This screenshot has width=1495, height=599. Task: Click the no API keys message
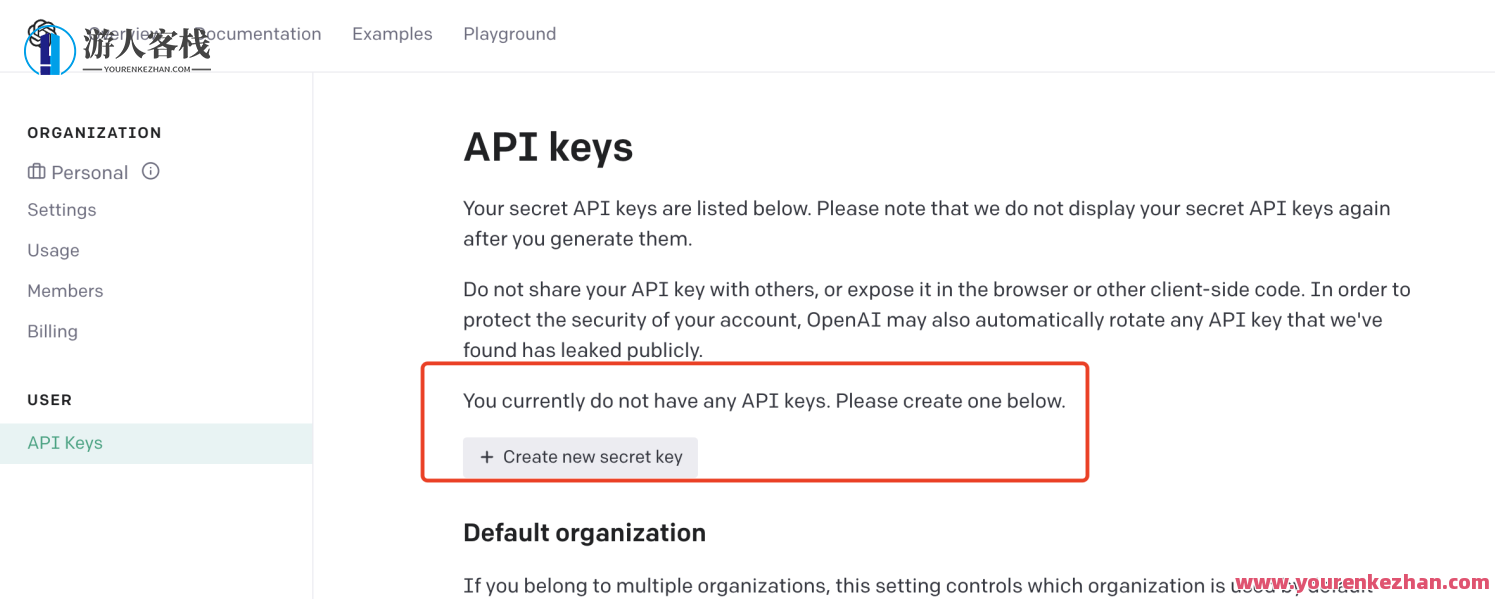coord(764,401)
